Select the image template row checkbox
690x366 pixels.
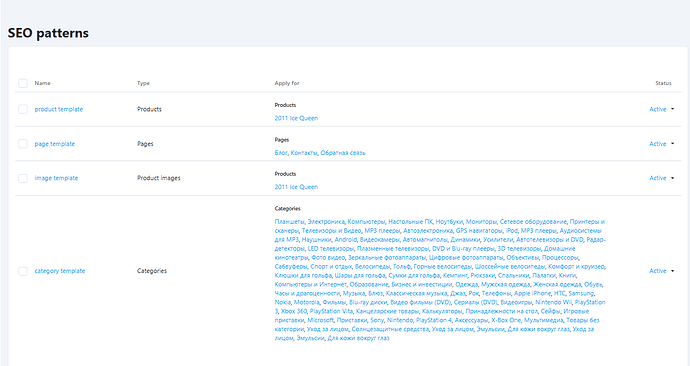pyautogui.click(x=23, y=178)
